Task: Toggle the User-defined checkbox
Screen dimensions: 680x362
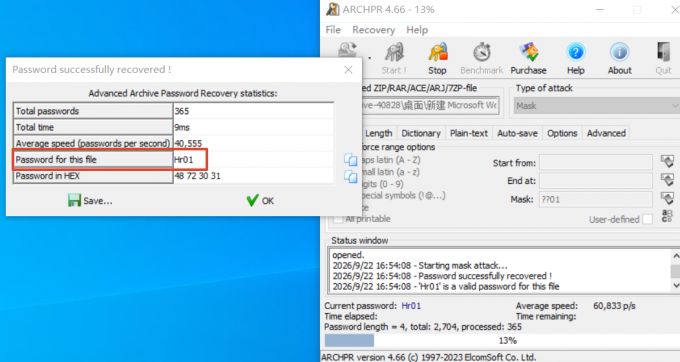Action: (x=647, y=219)
